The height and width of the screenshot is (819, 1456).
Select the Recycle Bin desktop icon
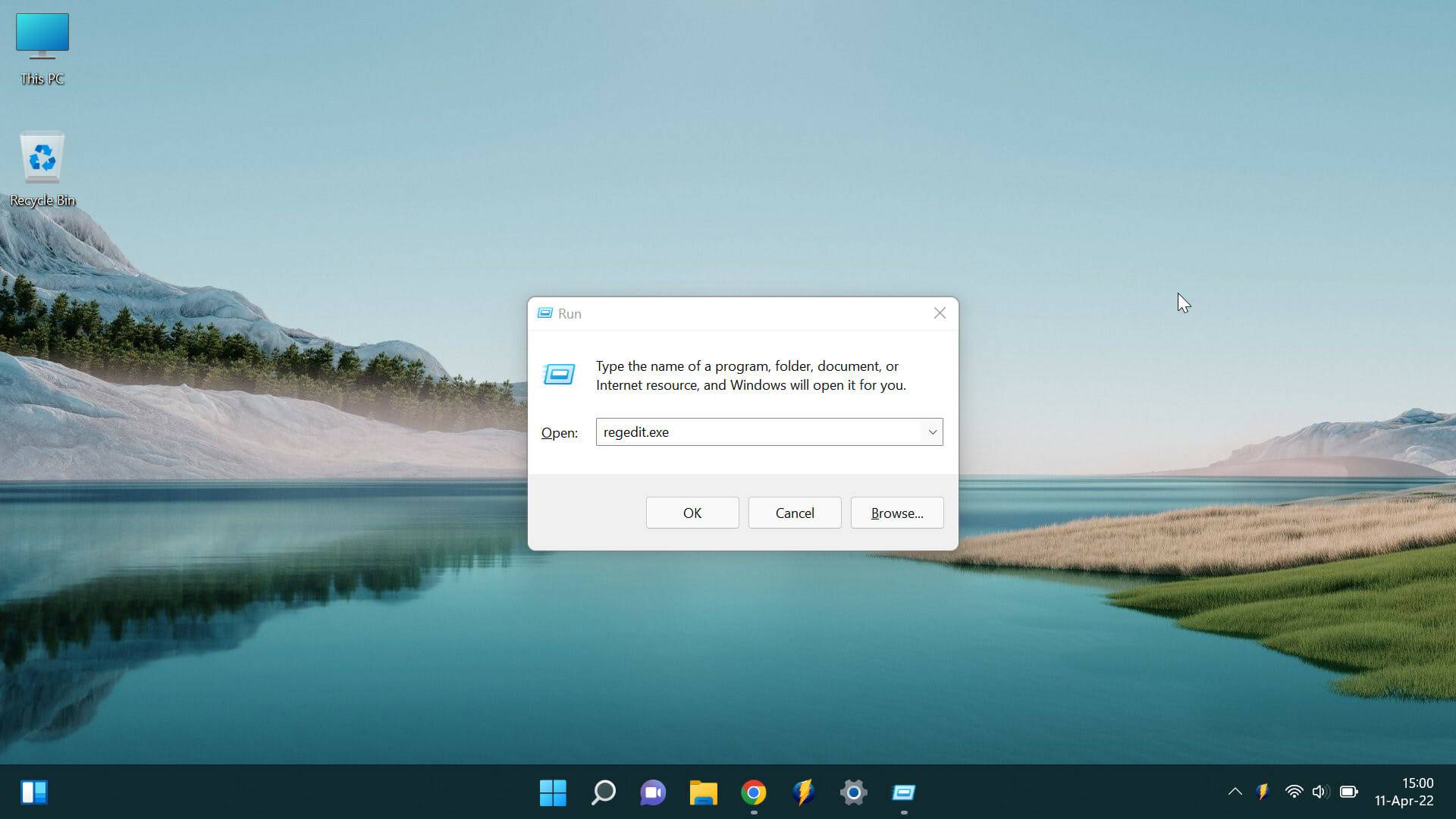click(x=42, y=168)
